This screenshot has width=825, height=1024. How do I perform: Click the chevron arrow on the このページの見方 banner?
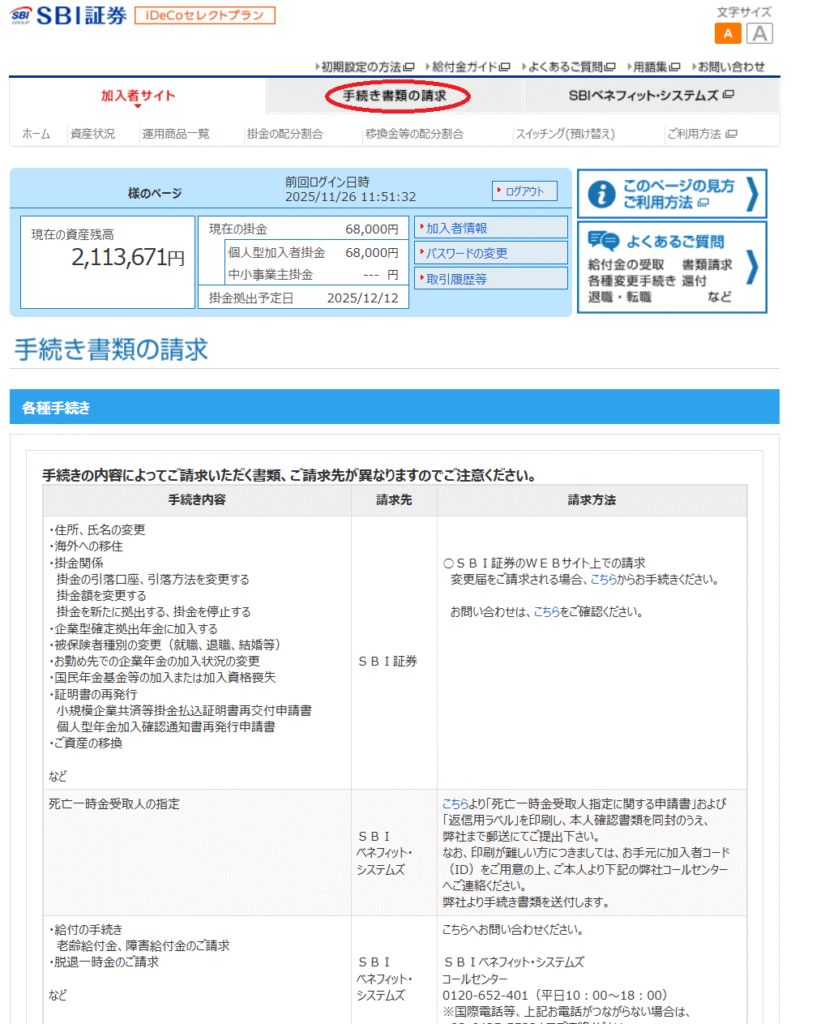pos(752,194)
